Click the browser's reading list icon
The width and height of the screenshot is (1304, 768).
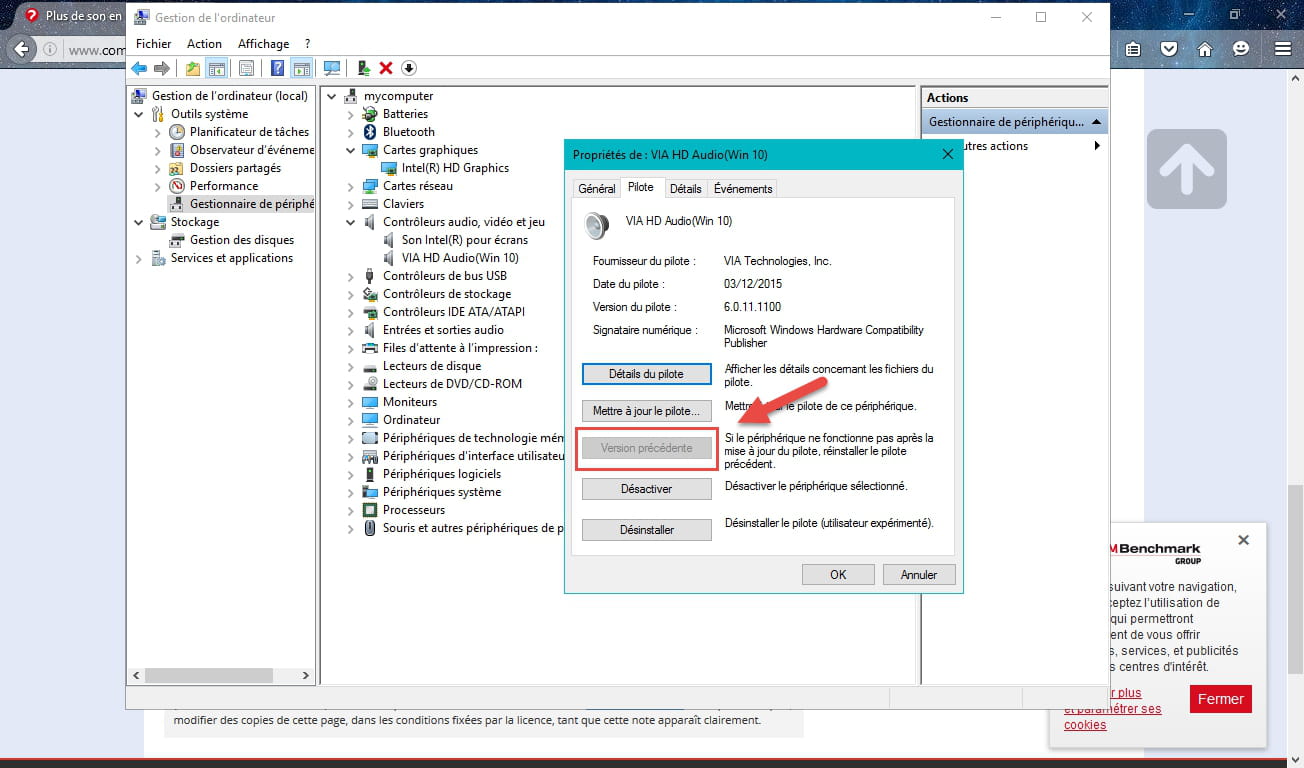[x=1132, y=49]
